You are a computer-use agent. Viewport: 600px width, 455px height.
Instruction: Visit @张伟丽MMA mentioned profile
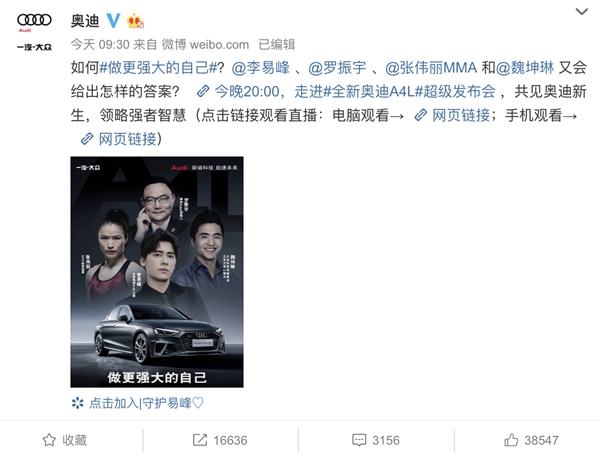pos(431,68)
